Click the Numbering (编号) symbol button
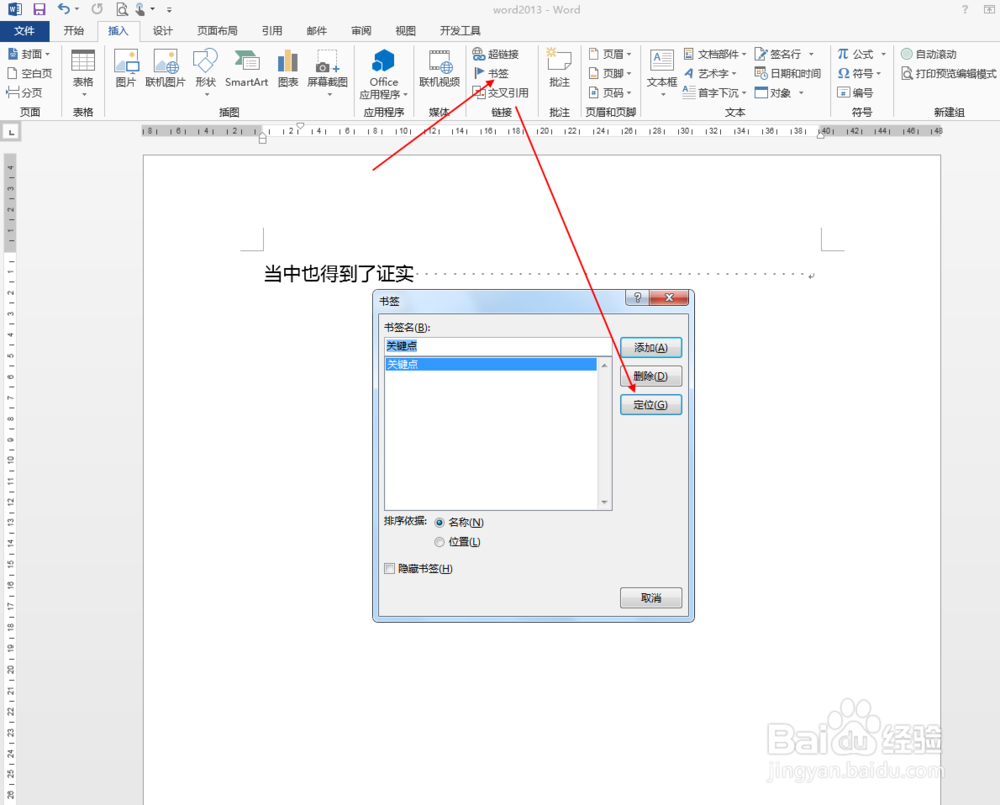This screenshot has width=1000, height=805. click(x=854, y=92)
